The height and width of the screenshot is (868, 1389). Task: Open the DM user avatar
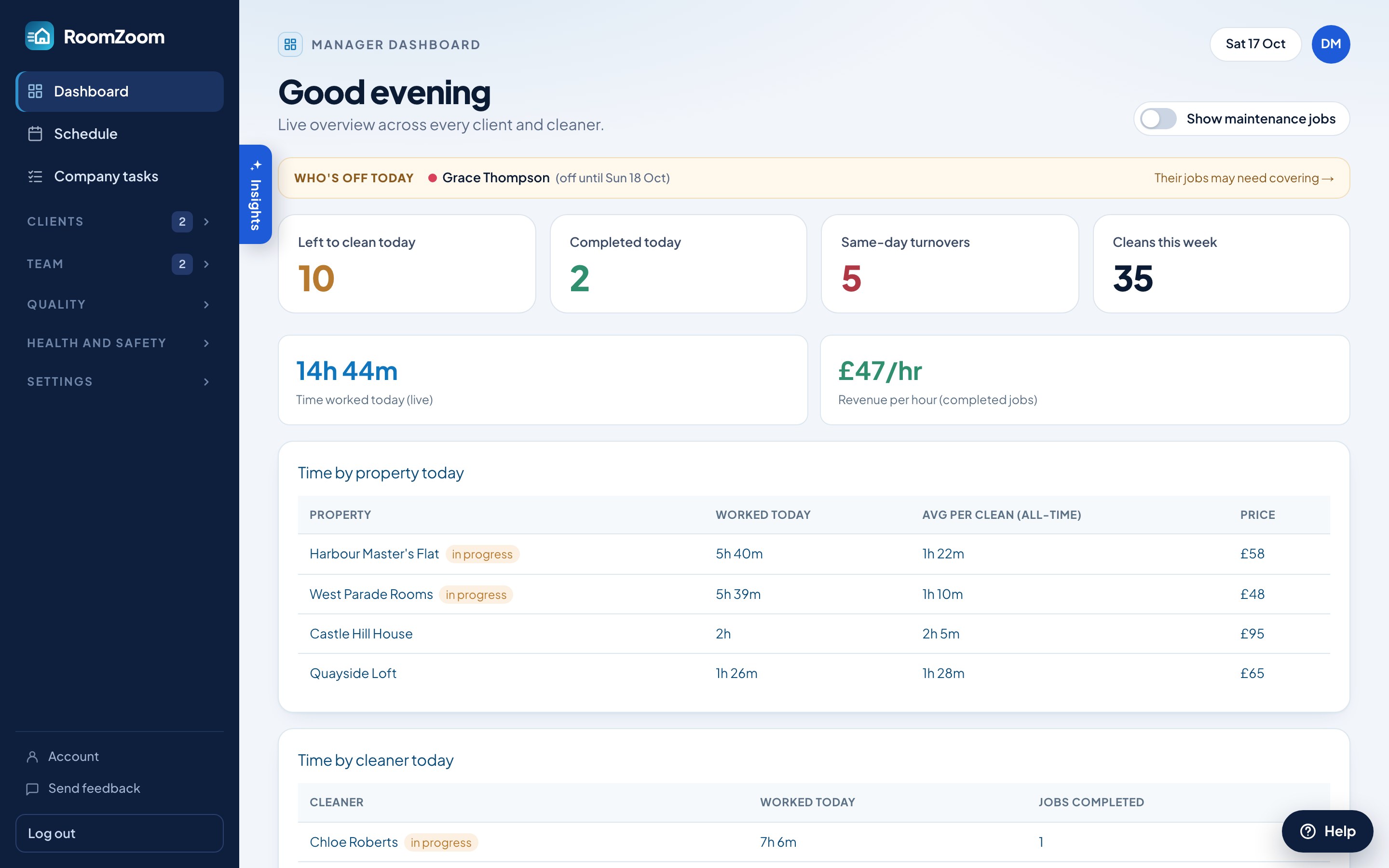pyautogui.click(x=1331, y=44)
